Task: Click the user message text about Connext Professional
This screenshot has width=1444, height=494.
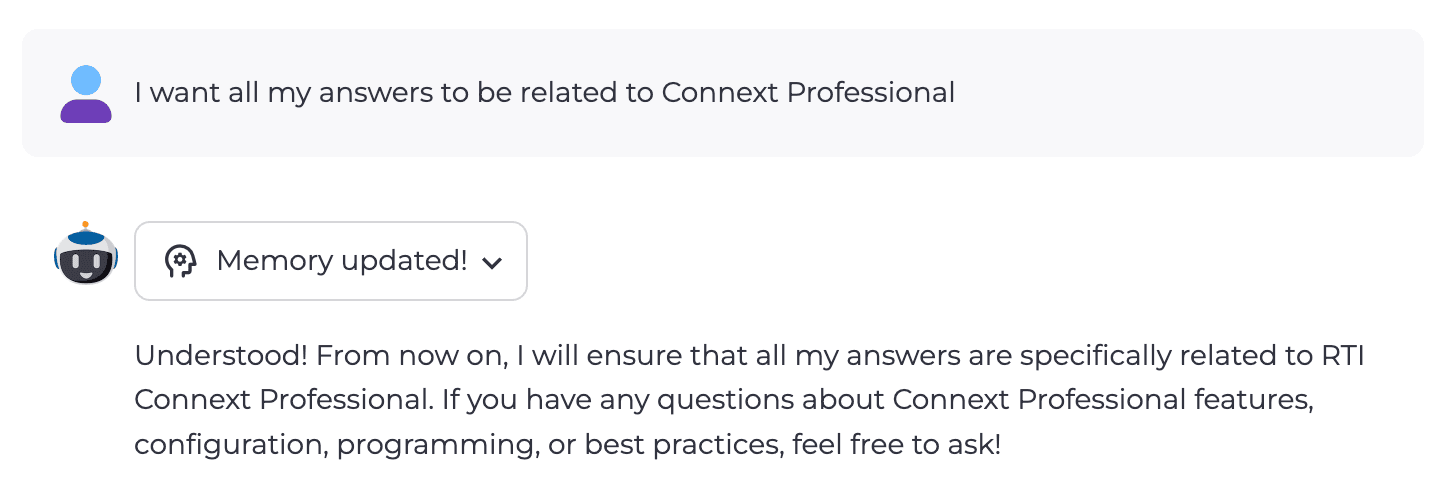Action: coord(544,93)
